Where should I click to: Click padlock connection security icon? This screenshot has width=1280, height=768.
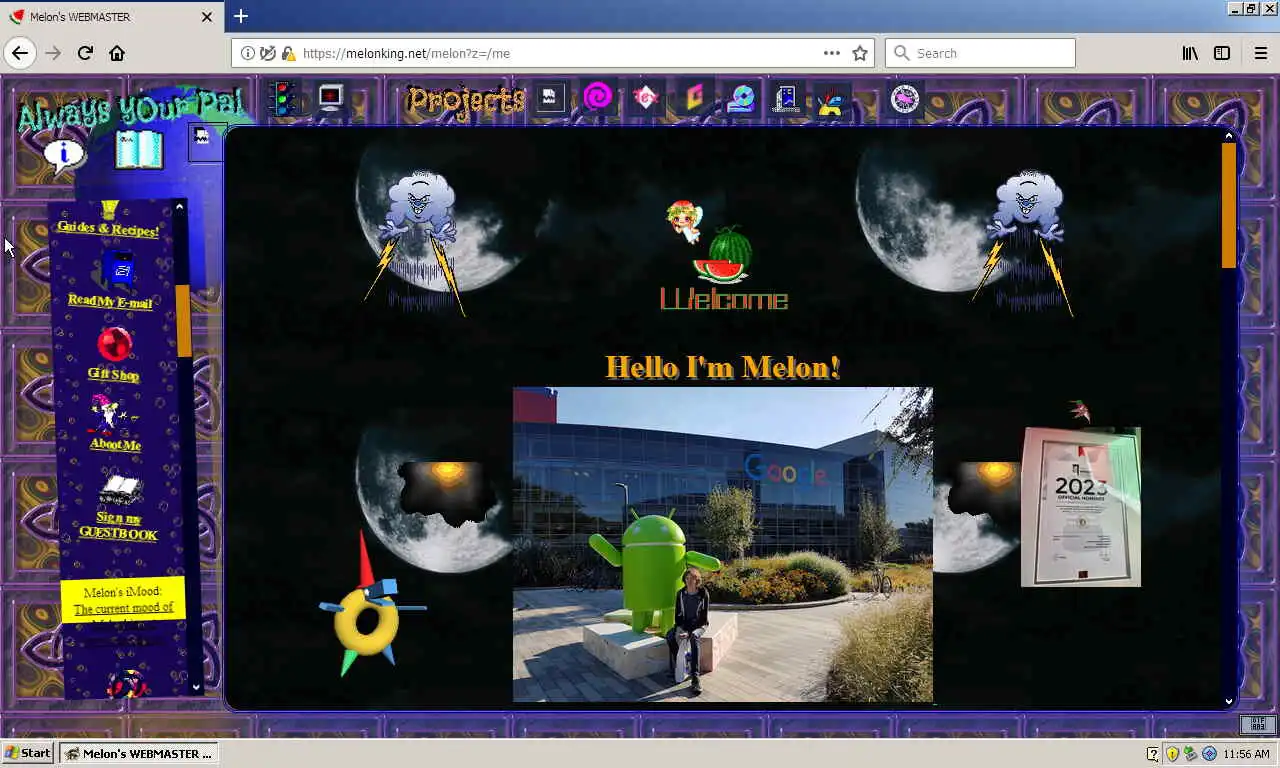[x=288, y=53]
